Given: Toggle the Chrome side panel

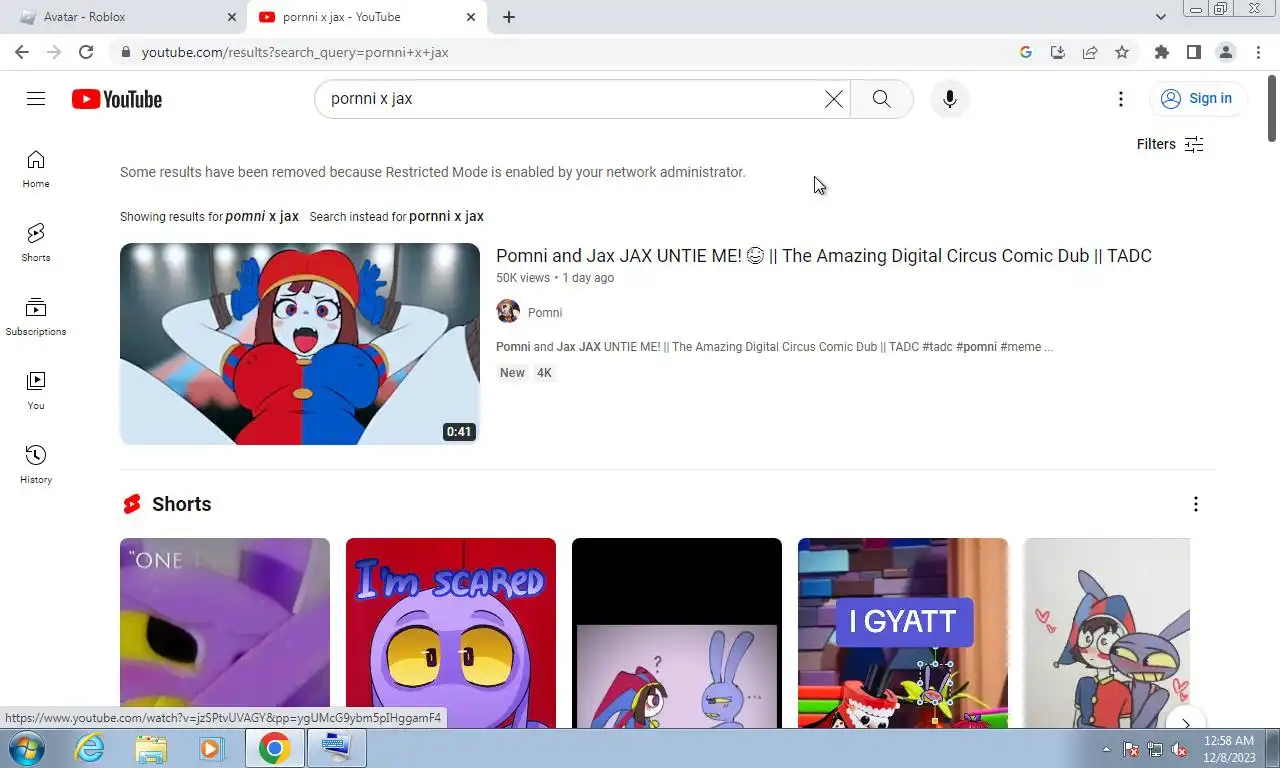Looking at the screenshot, I should (x=1193, y=52).
